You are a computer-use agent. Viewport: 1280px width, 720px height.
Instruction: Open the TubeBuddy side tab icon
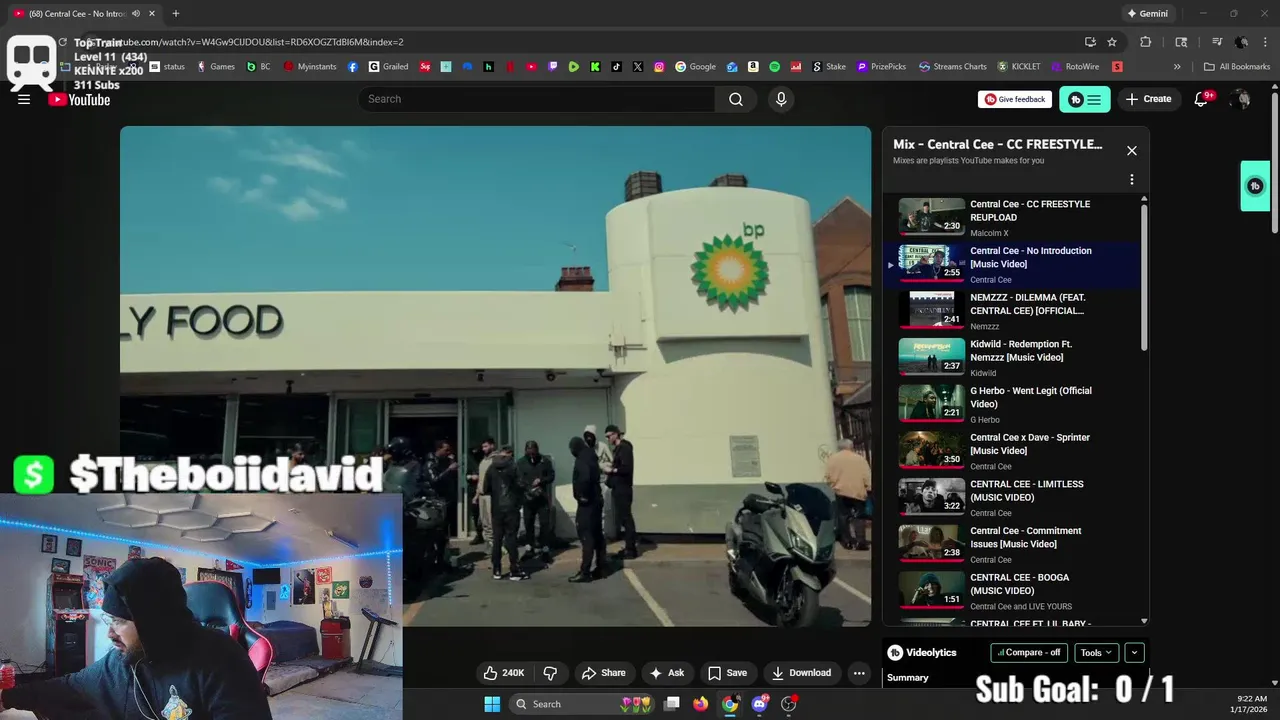1255,186
